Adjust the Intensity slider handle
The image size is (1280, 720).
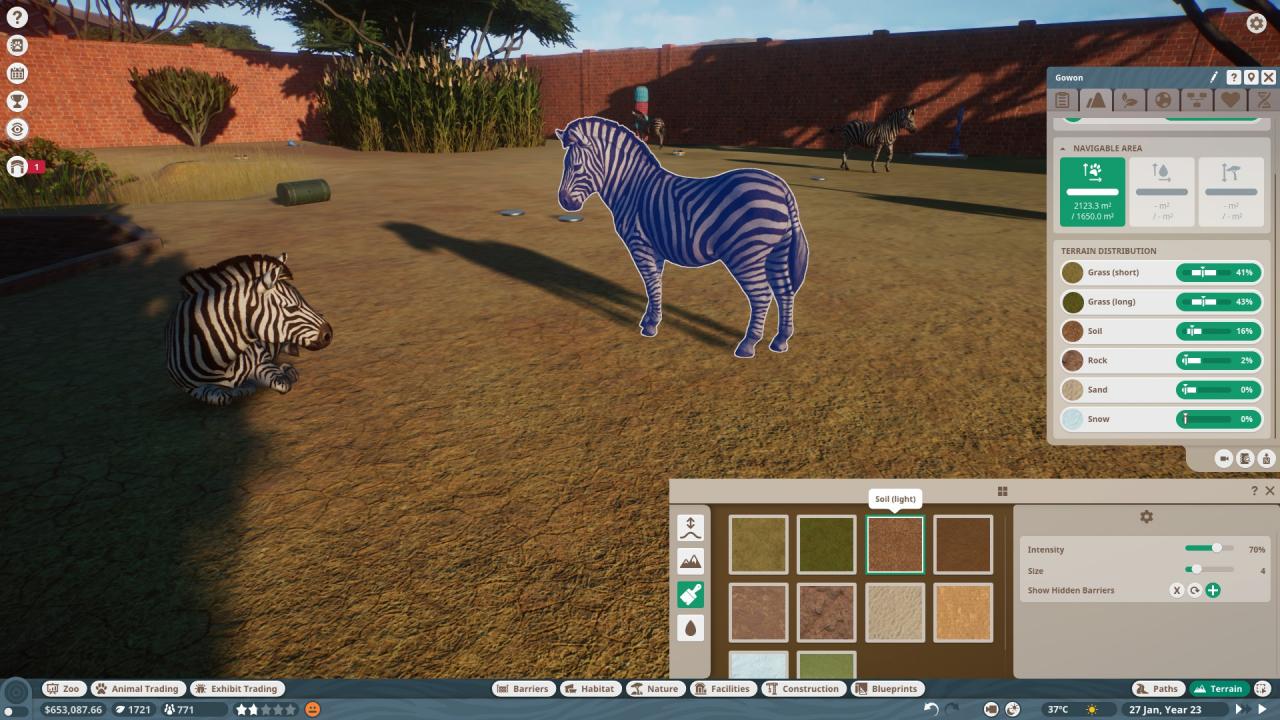1217,548
